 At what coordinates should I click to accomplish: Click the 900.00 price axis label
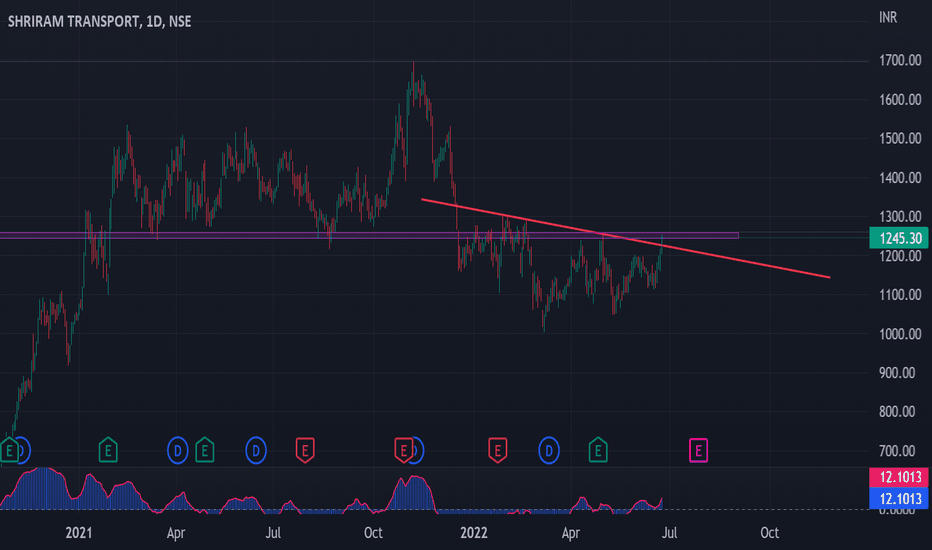pos(900,373)
